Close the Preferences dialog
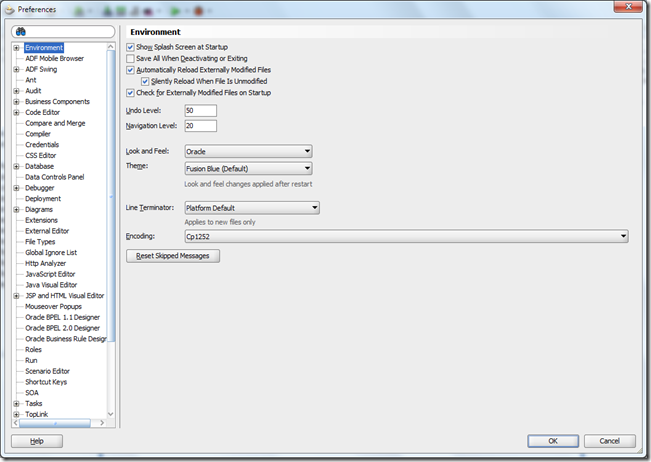This screenshot has height=462, width=651. pyautogui.click(x=628, y=6)
